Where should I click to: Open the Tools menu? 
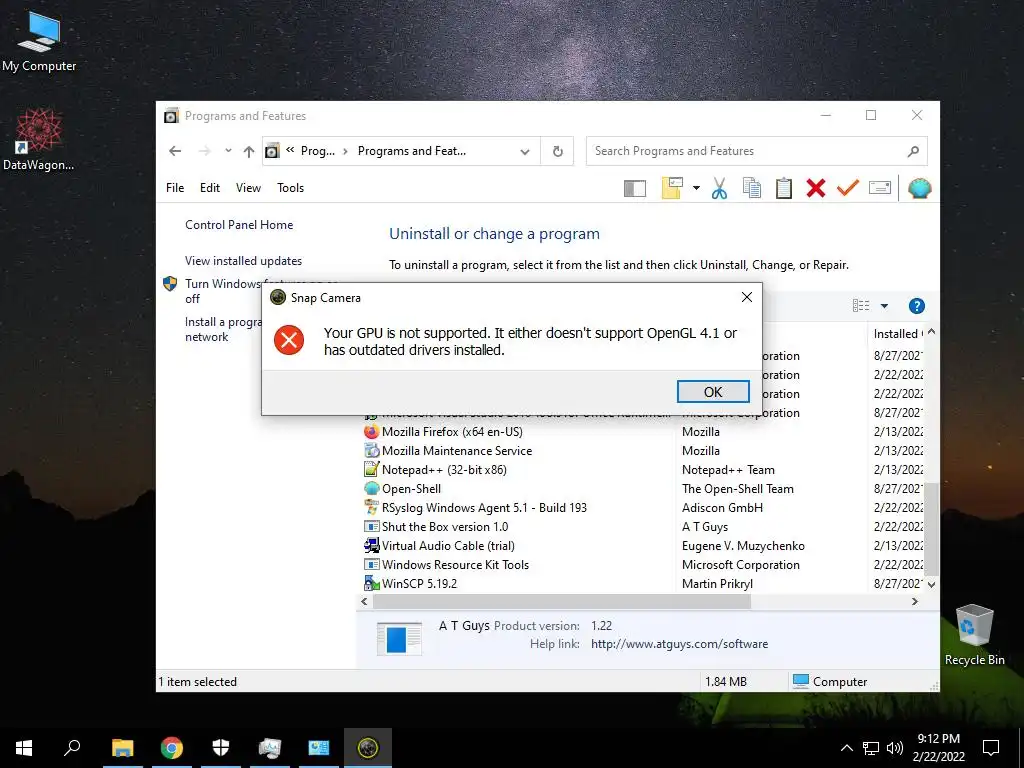[291, 188]
